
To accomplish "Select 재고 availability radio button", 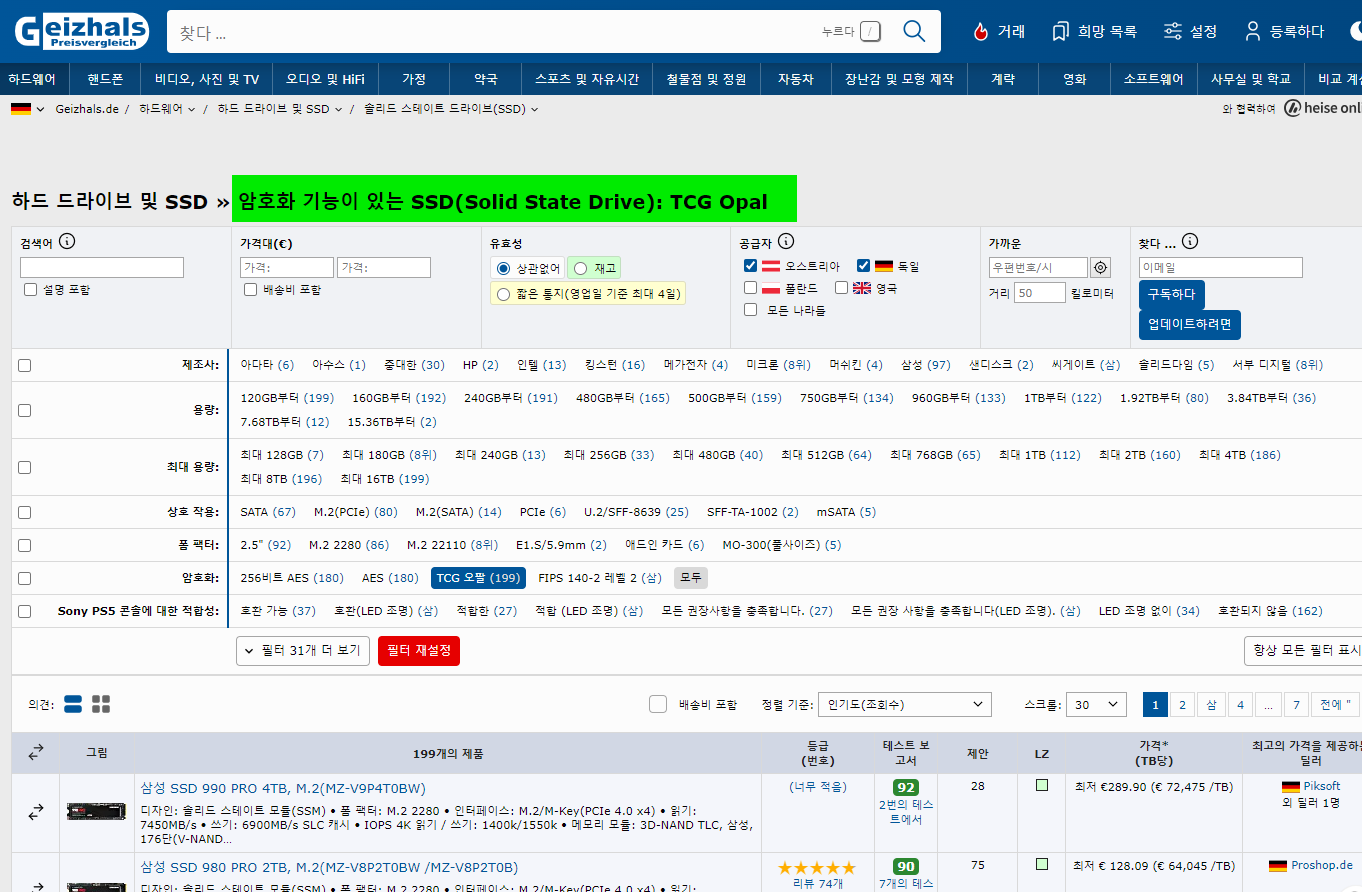I will click(580, 268).
